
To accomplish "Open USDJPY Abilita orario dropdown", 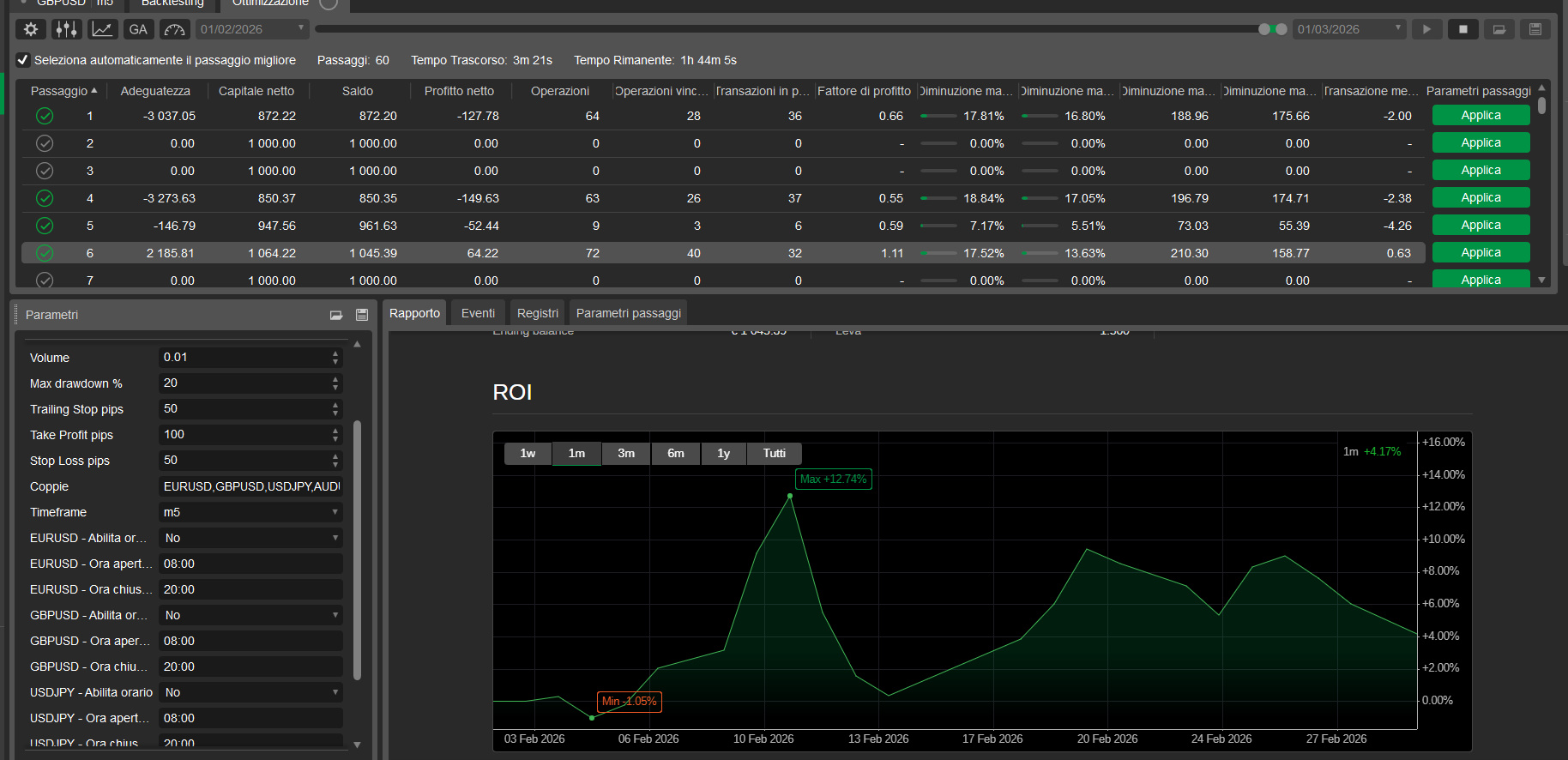I will 250,692.
